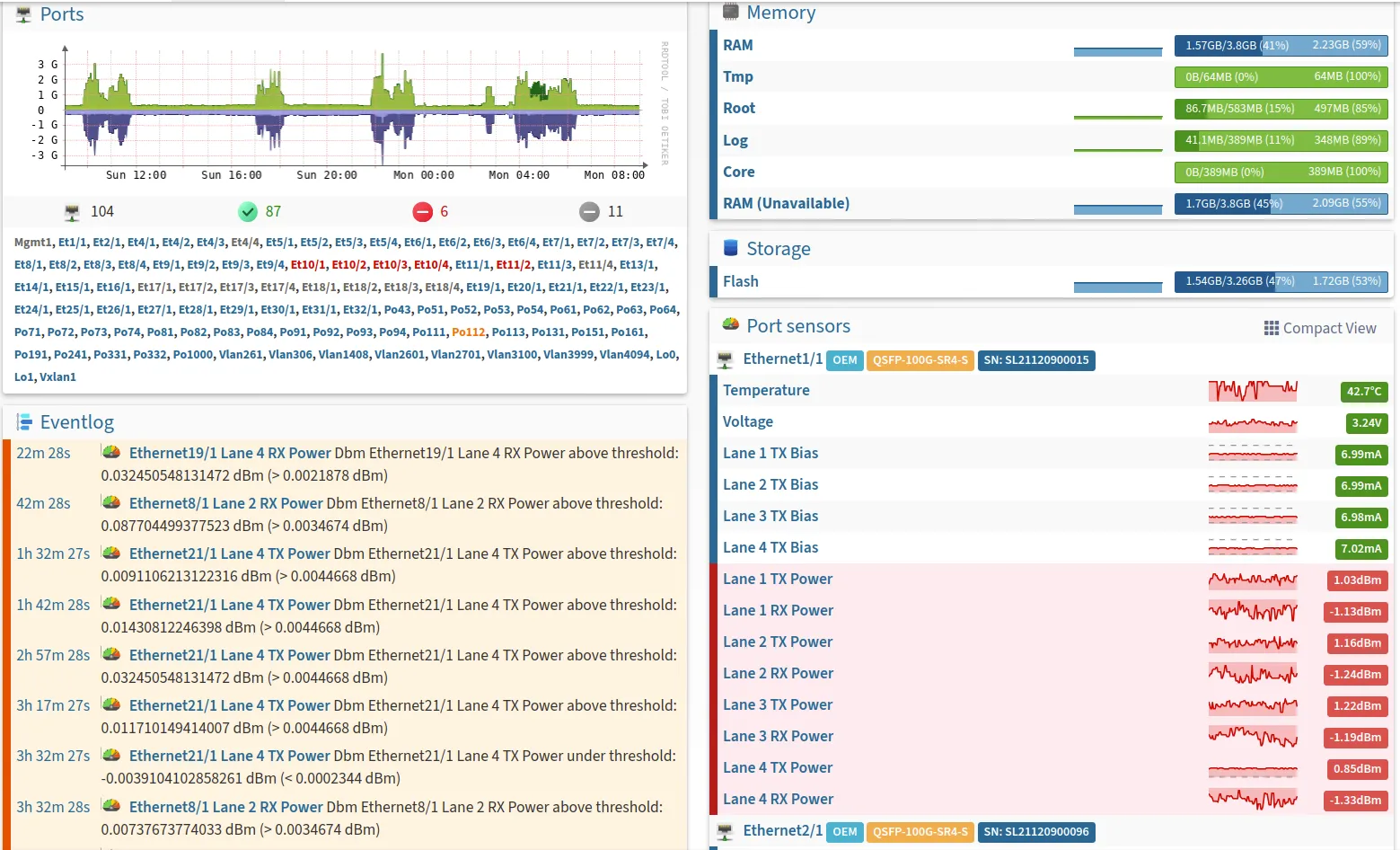Open Ethernet19/1 Lane 4 RX Power event
The width and height of the screenshot is (1400, 850).
click(x=230, y=453)
